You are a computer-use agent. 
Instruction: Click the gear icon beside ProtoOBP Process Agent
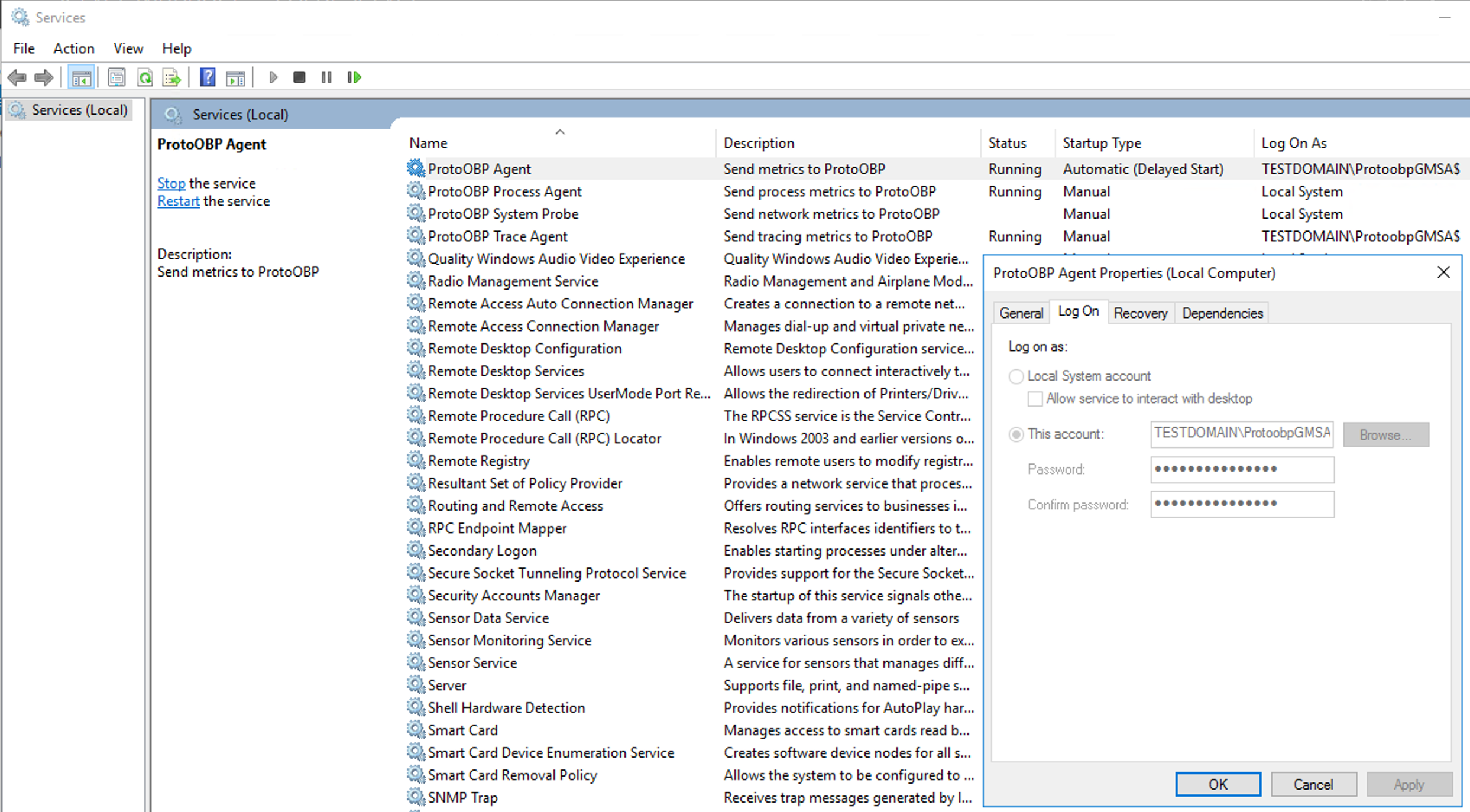pos(416,191)
